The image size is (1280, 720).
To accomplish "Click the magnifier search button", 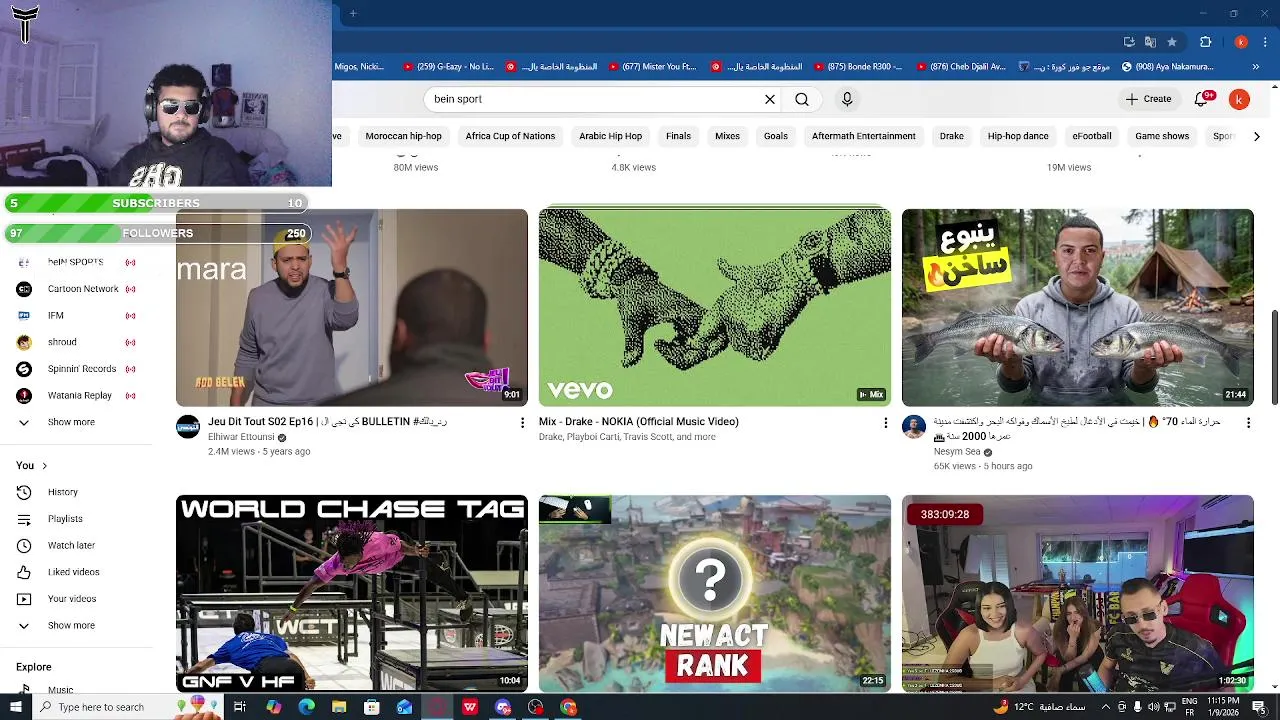I will tap(802, 99).
